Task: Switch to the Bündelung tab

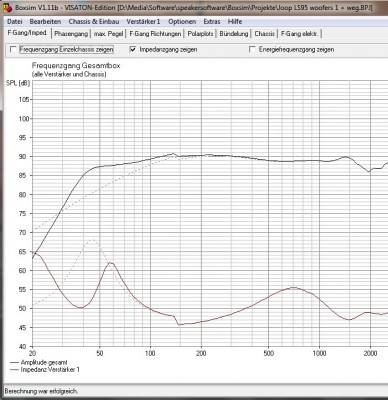Action: tap(234, 34)
